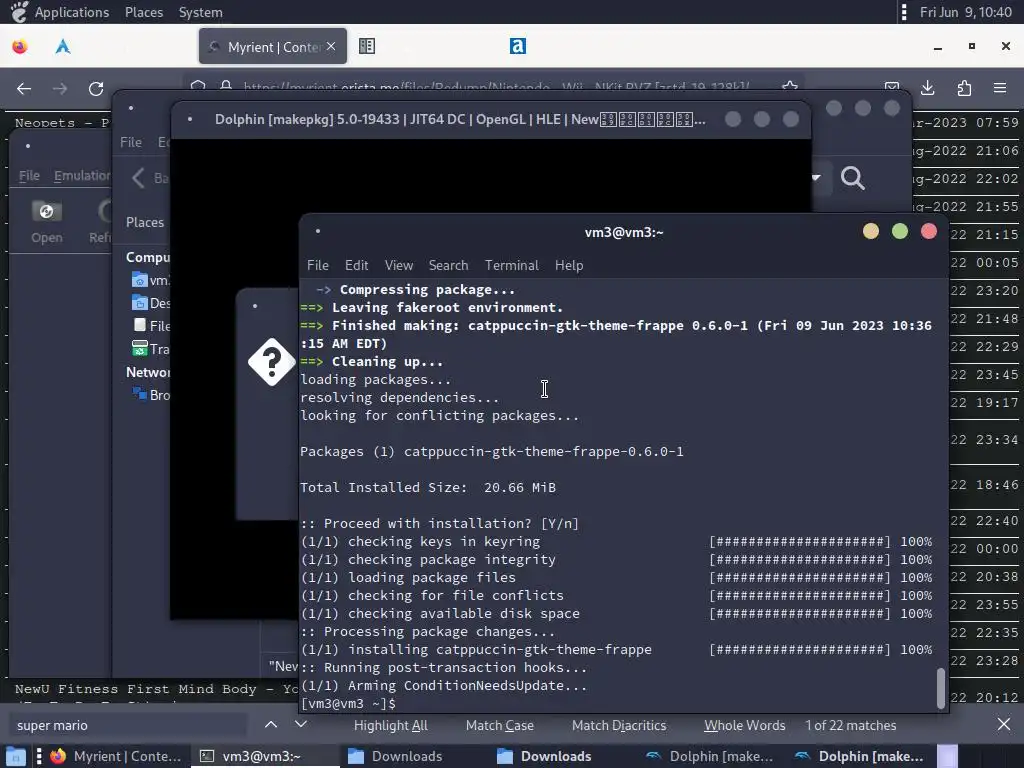Image resolution: width=1024 pixels, height=768 pixels.
Task: Click the 'super mario' find input field
Action: point(128,725)
